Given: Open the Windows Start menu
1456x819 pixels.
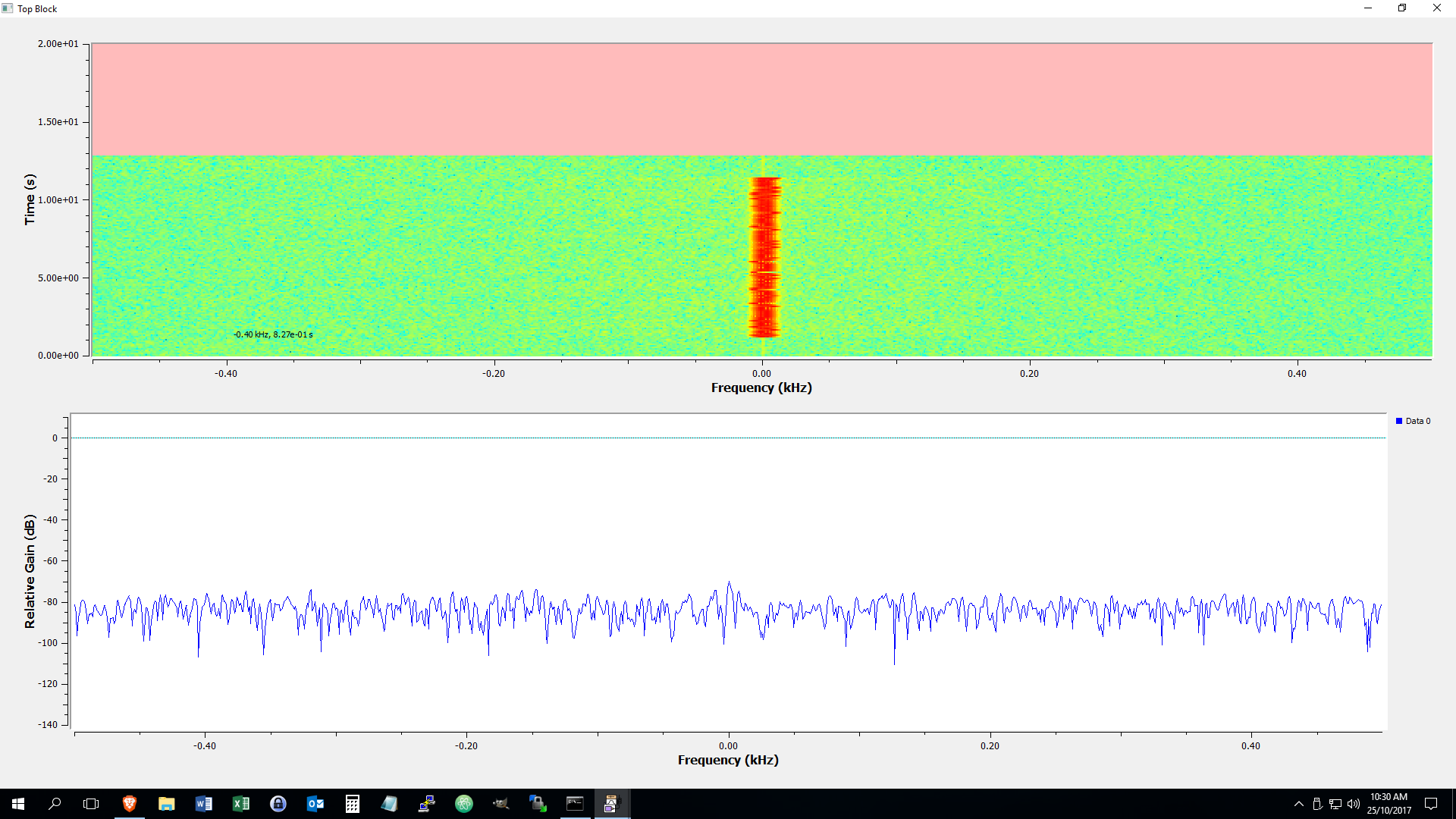Looking at the screenshot, I should point(18,804).
